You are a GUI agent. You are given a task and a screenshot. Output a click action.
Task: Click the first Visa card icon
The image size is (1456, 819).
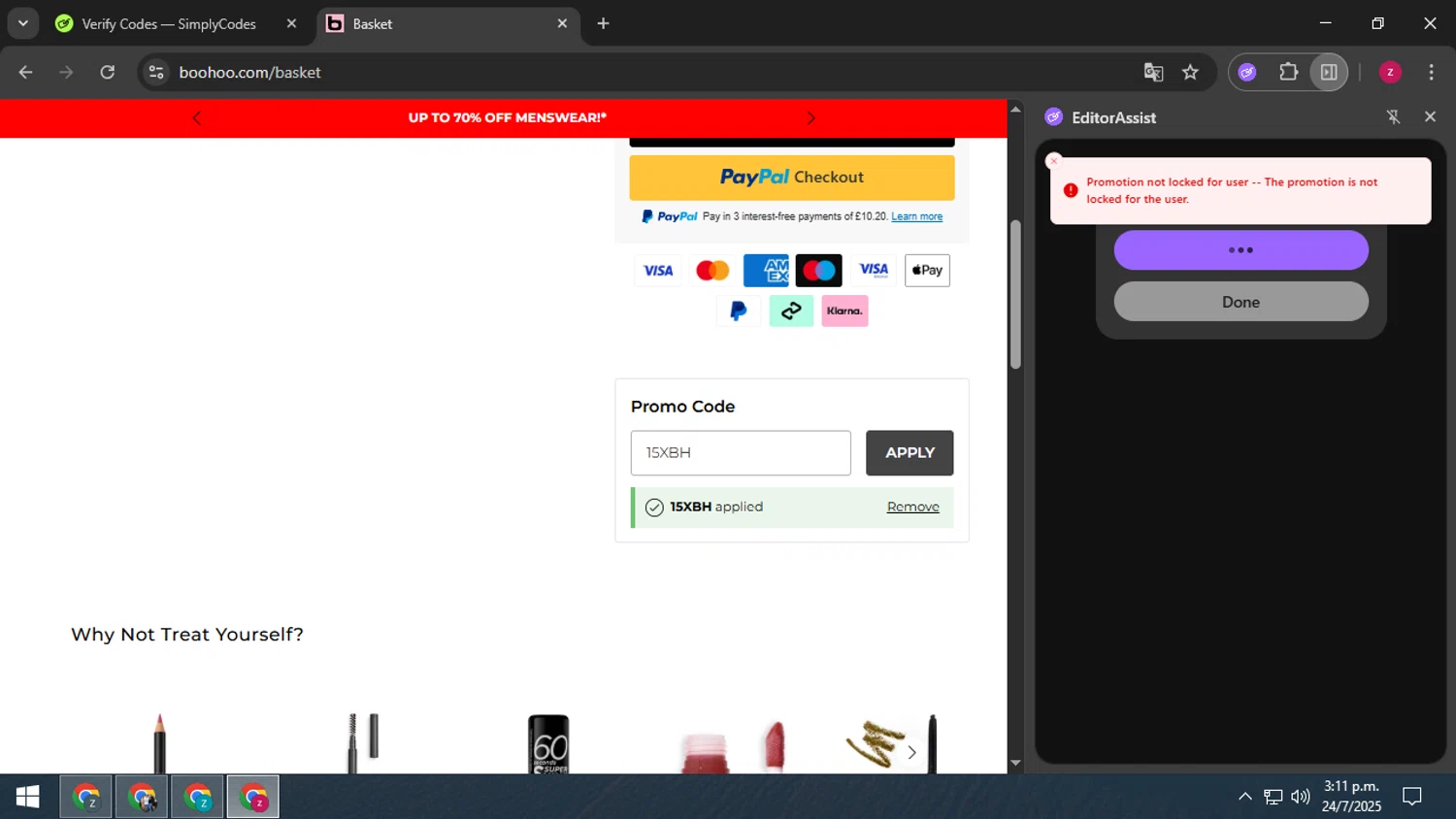(x=658, y=271)
